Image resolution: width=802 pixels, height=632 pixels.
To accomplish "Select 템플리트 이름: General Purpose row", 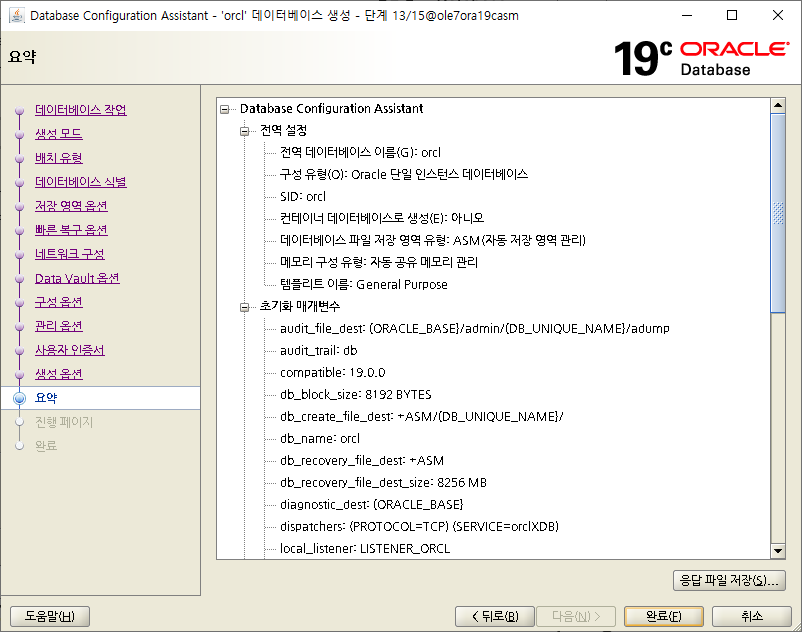I will click(x=364, y=284).
